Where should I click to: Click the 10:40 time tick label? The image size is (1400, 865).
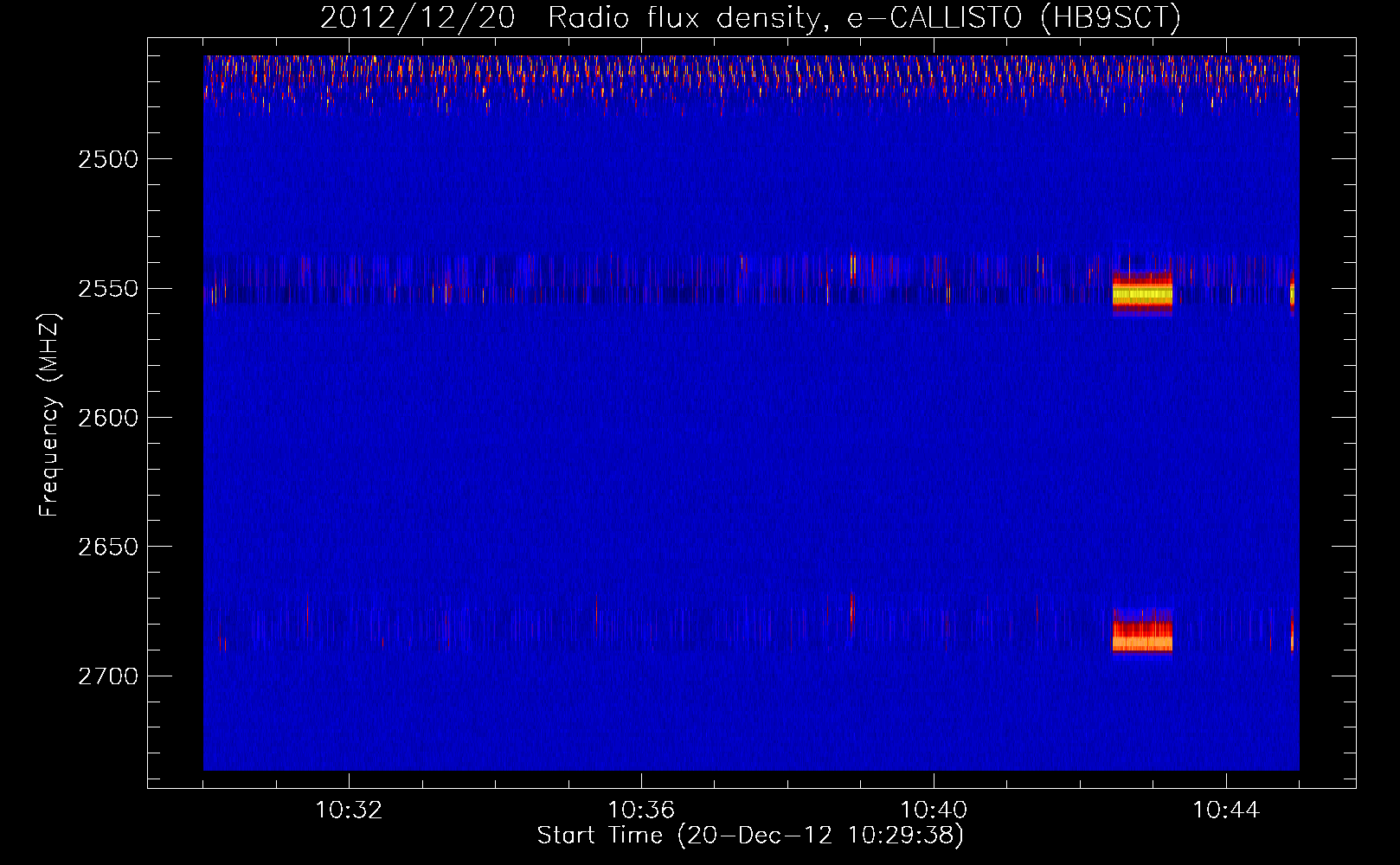coord(934,811)
